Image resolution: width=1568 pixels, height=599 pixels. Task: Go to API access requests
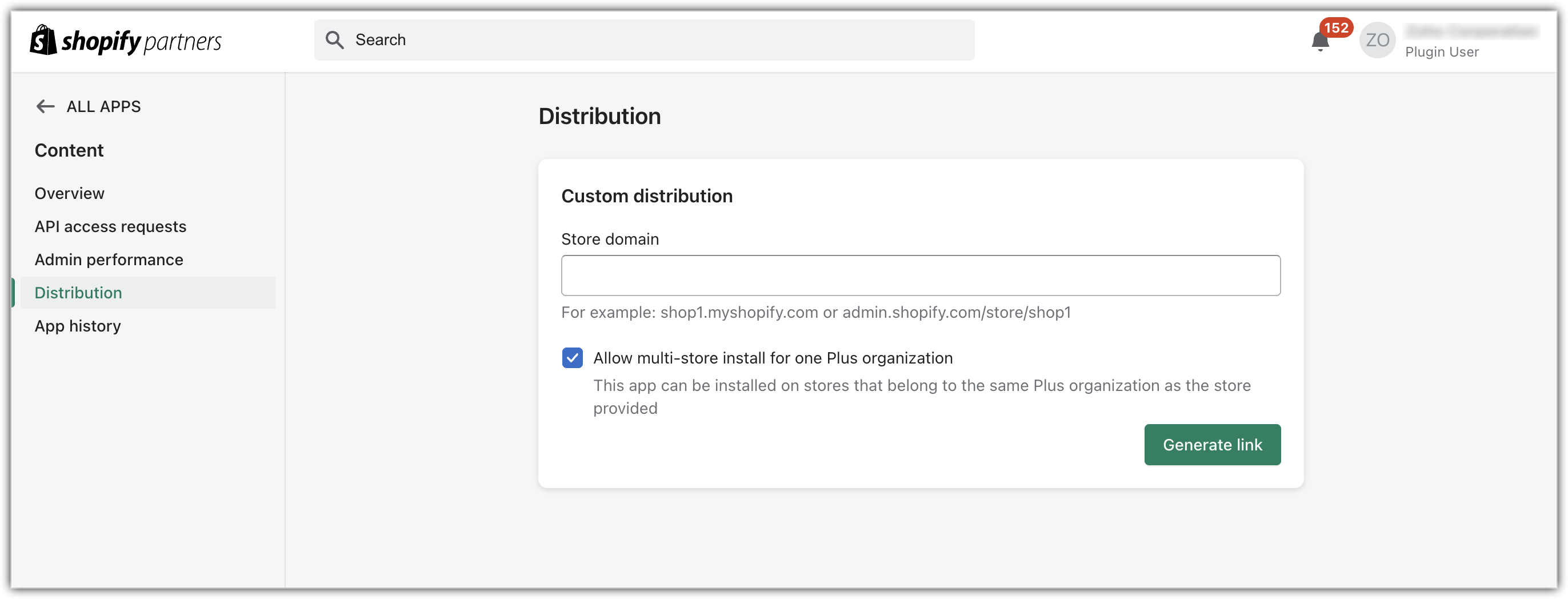(110, 226)
